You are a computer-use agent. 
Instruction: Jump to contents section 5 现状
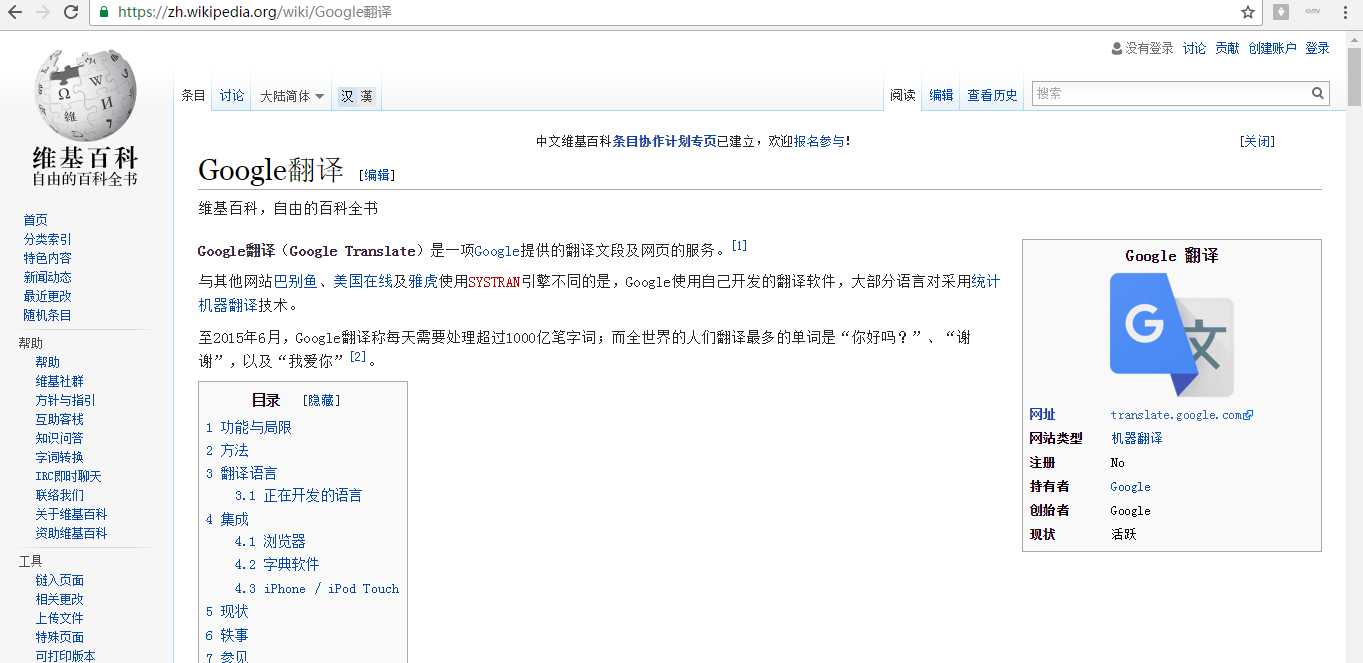click(x=227, y=611)
